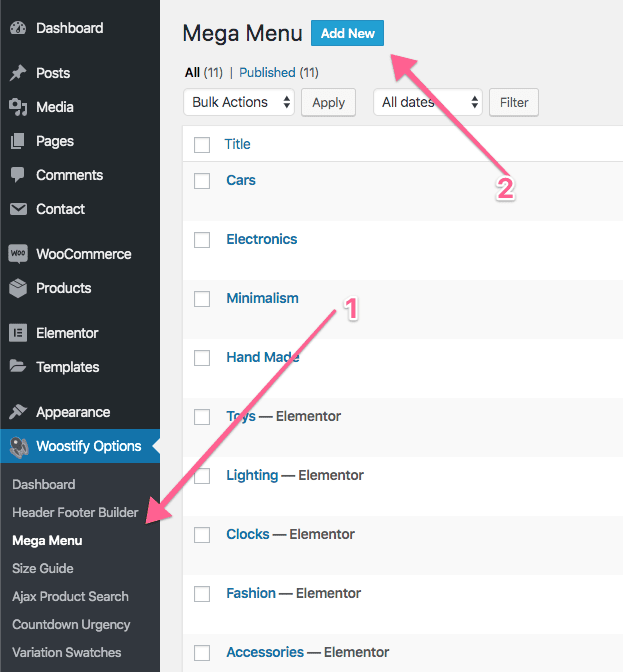Open the Electronics mega menu
This screenshot has height=672, width=623.
[261, 239]
